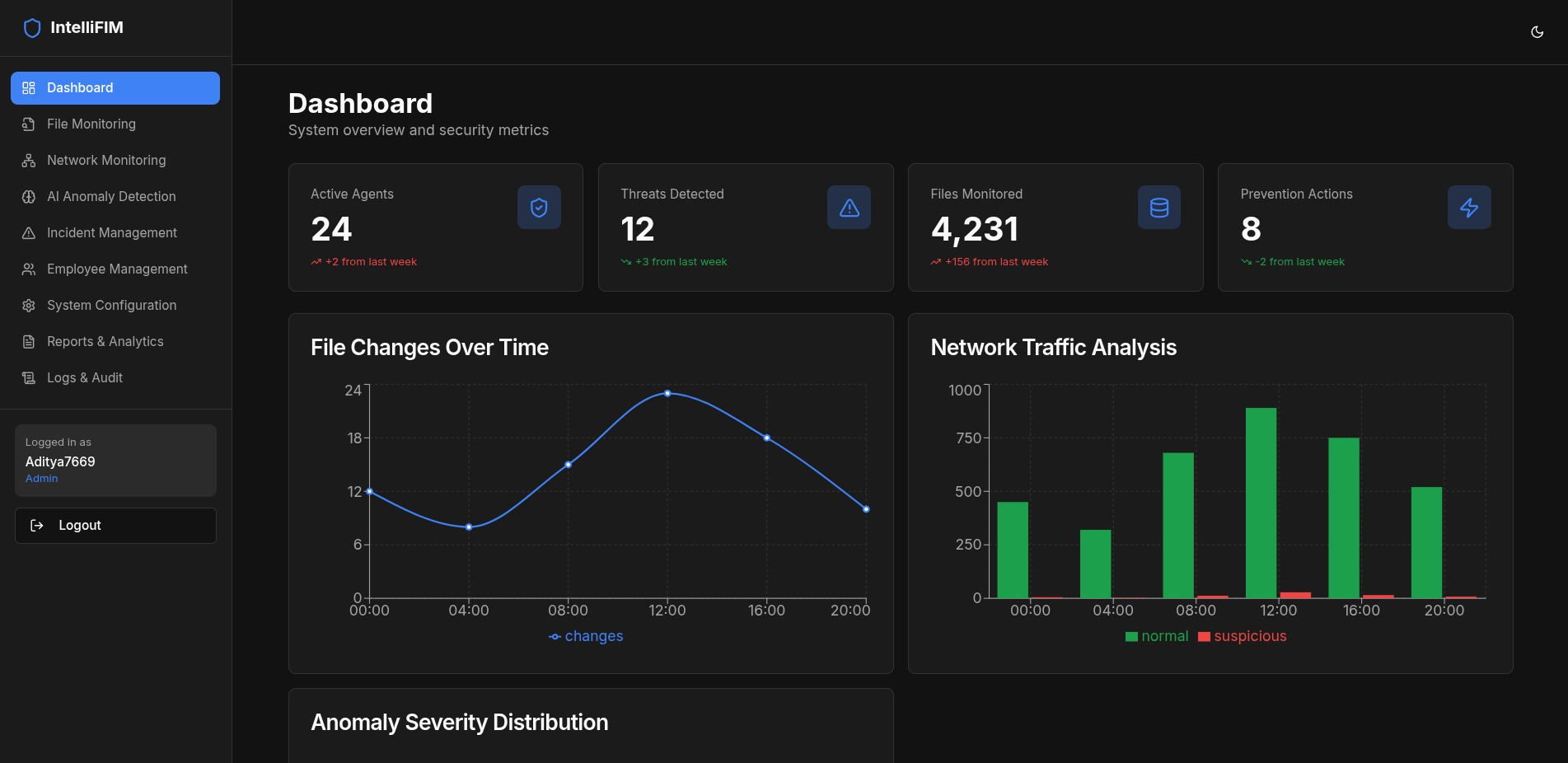View Logs & Audit section
The width and height of the screenshot is (1568, 763).
click(x=84, y=378)
